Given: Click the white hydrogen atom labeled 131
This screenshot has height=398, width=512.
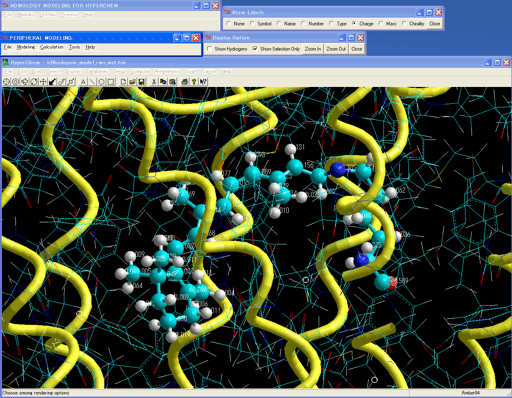Looking at the screenshot, I should [x=291, y=149].
